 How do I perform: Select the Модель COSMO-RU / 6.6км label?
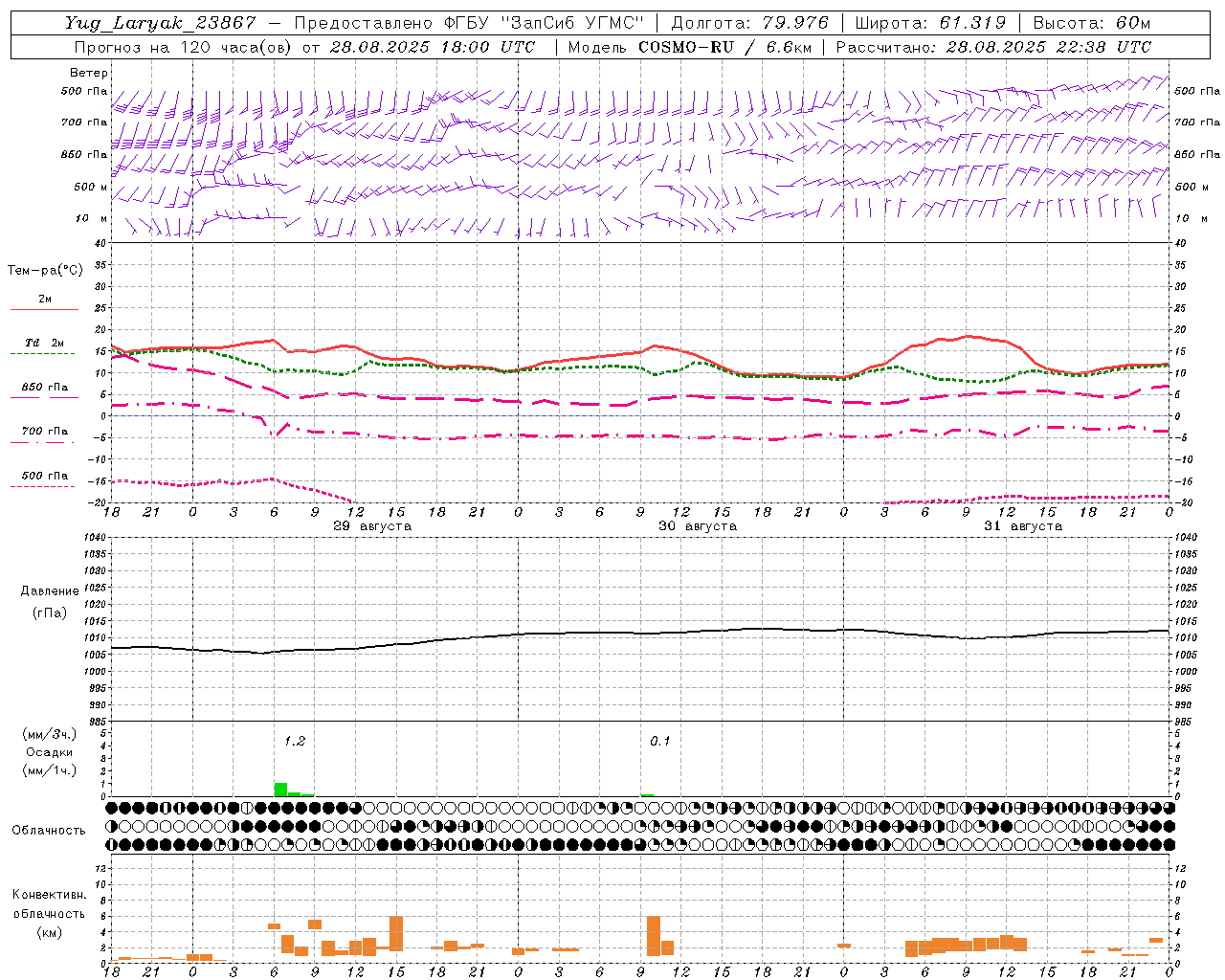point(690,47)
